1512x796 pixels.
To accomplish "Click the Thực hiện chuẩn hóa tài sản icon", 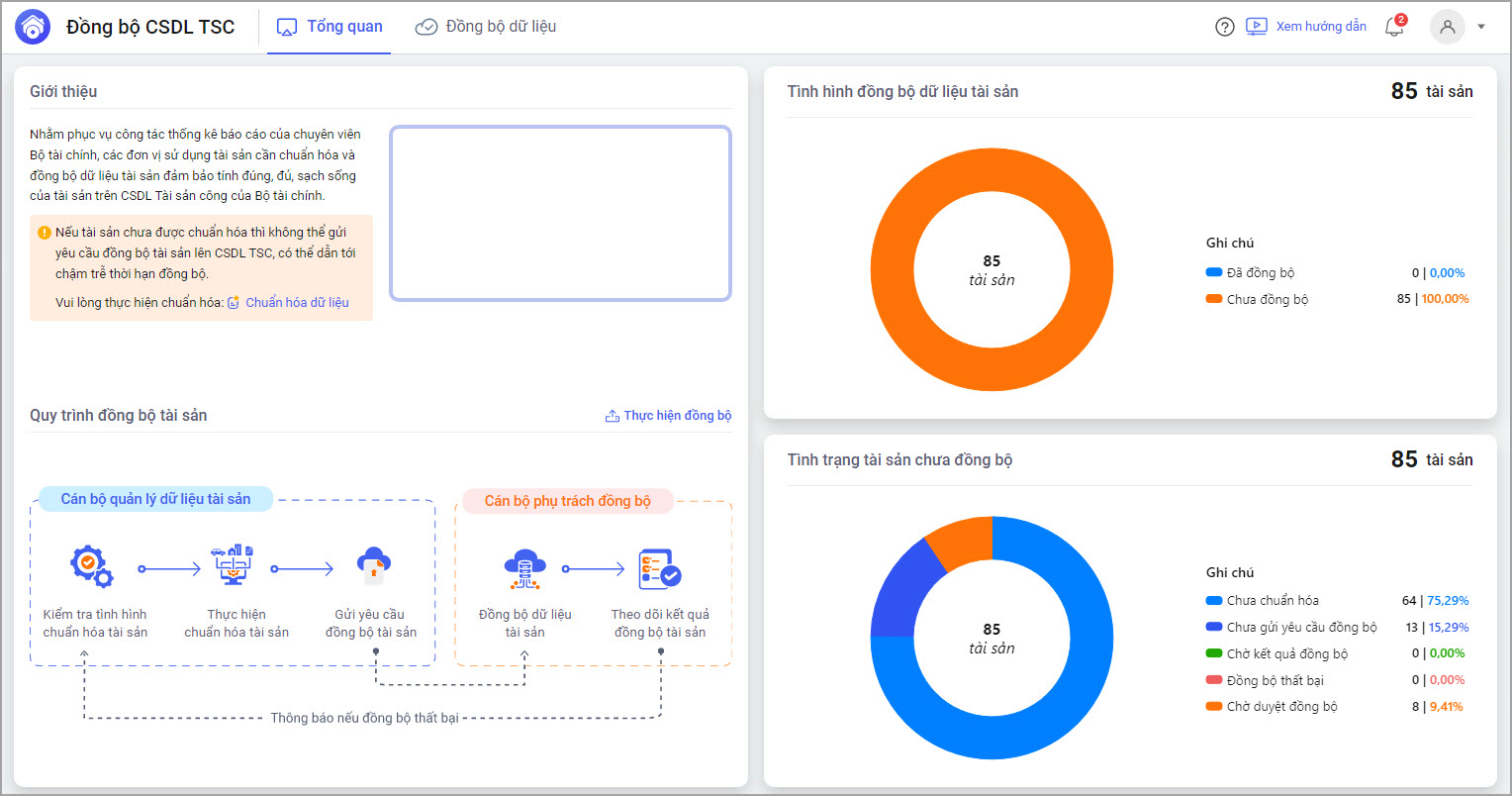I will coord(233,564).
